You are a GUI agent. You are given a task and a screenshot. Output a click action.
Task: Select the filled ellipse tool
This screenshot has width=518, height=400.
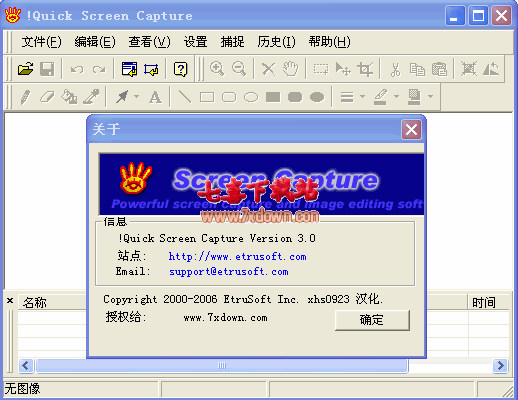coord(317,97)
